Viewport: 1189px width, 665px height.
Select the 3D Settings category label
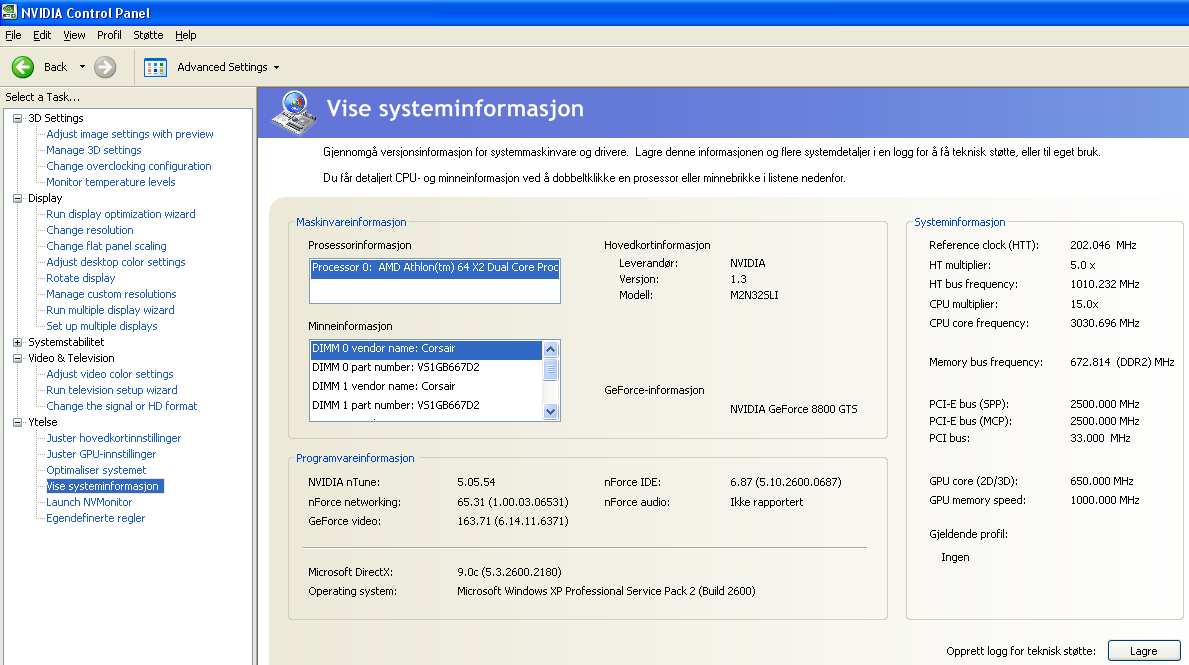pyautogui.click(x=56, y=118)
